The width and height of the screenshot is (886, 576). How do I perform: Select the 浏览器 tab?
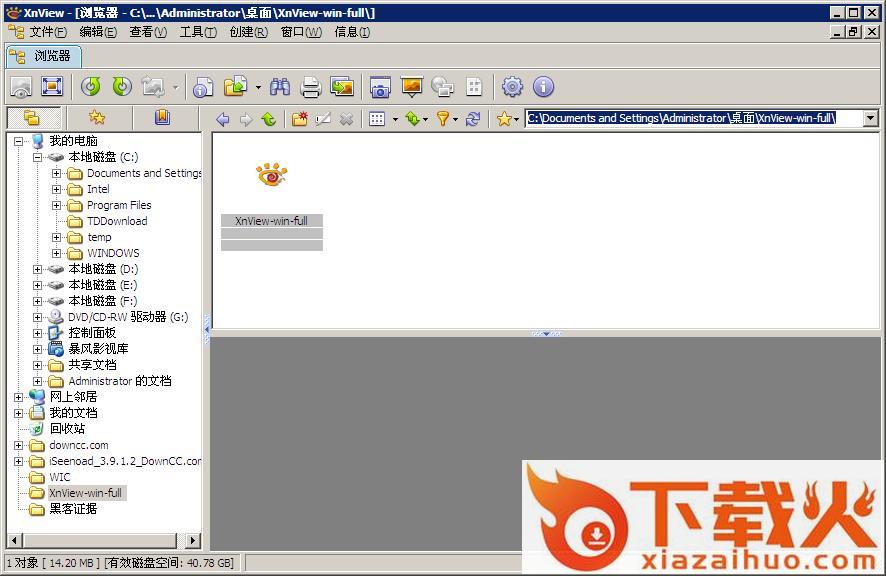[x=44, y=55]
